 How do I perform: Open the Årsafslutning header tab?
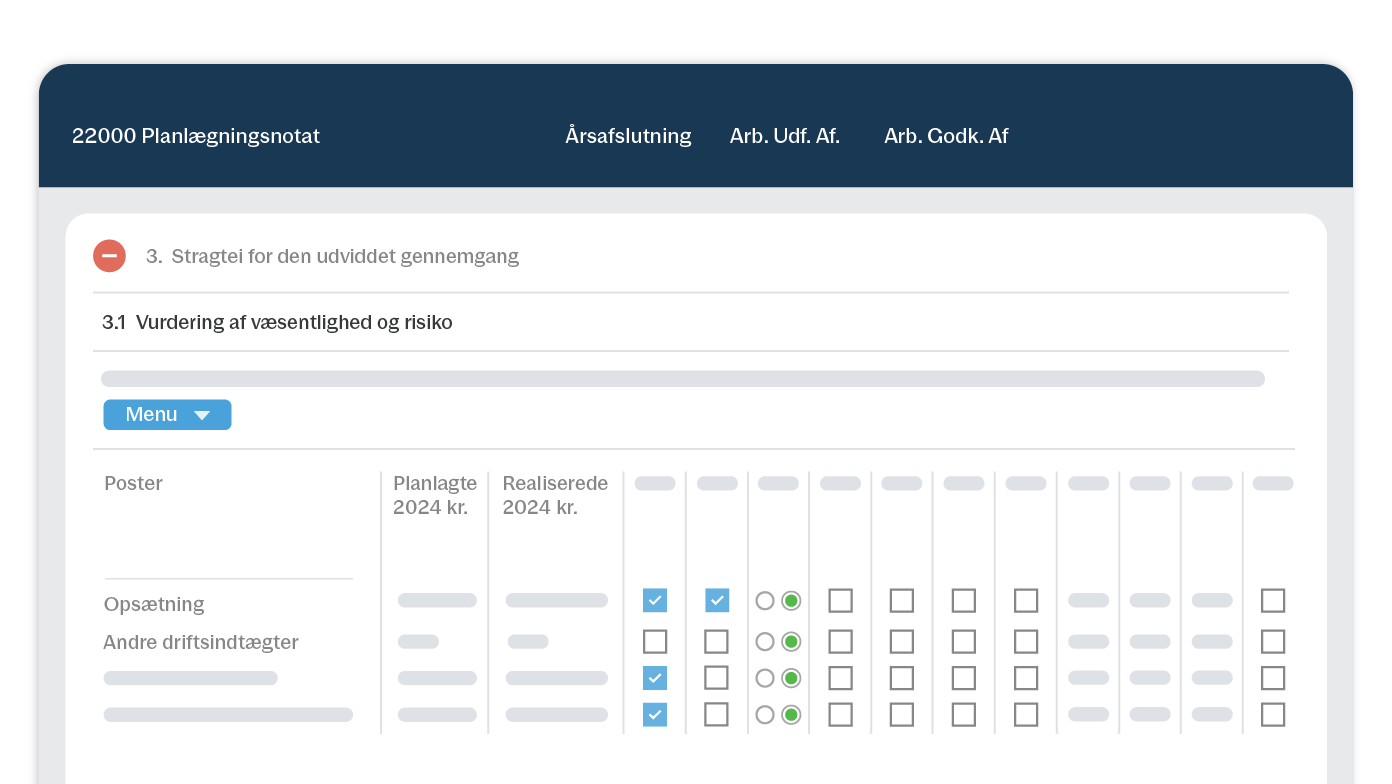click(x=628, y=136)
